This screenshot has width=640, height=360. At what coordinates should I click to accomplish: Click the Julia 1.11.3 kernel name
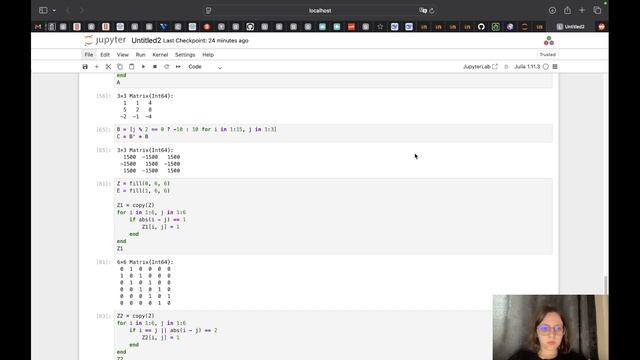(527, 67)
